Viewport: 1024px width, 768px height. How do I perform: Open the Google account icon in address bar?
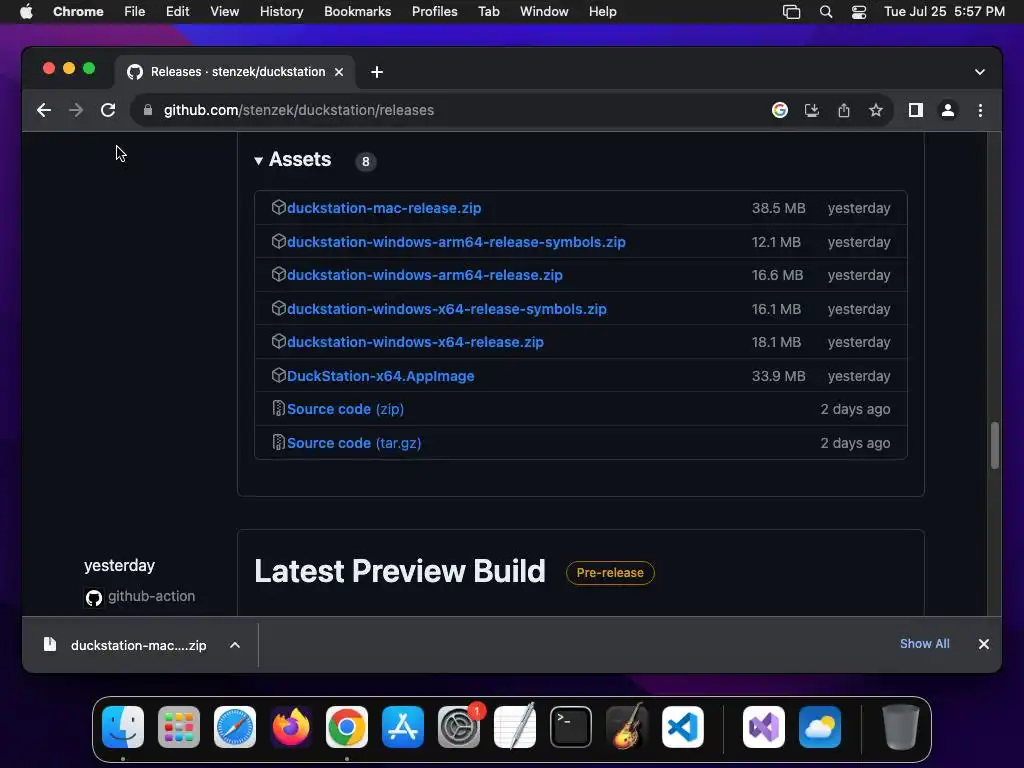[780, 110]
